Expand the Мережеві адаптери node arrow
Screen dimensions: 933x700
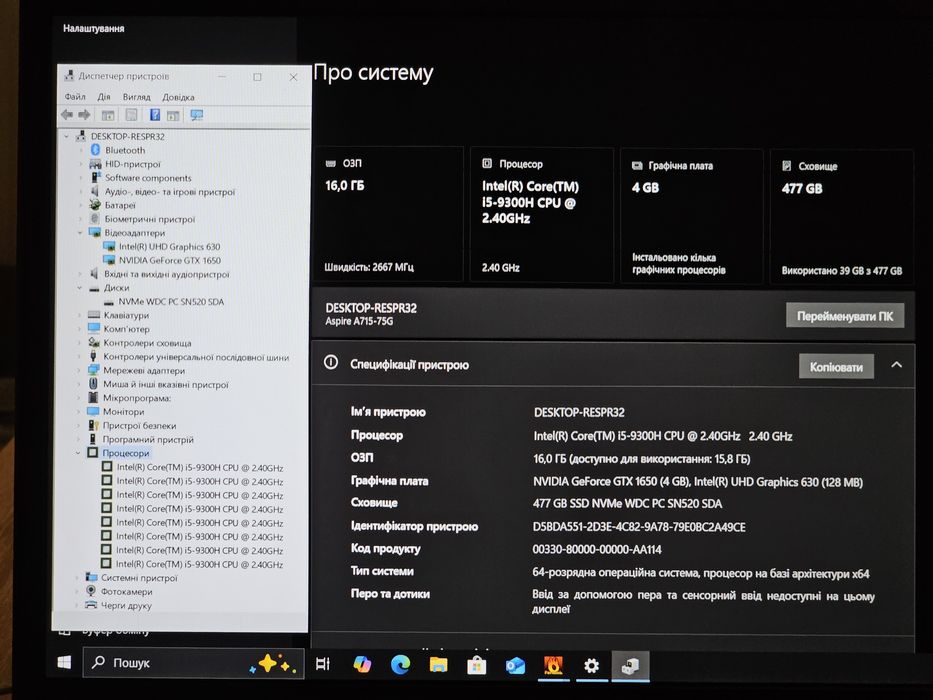[x=79, y=370]
